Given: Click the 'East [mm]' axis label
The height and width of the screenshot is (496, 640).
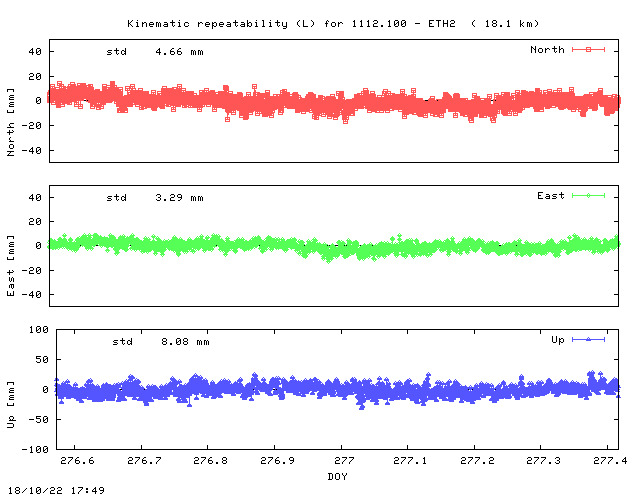Looking at the screenshot, I should tap(11, 265).
